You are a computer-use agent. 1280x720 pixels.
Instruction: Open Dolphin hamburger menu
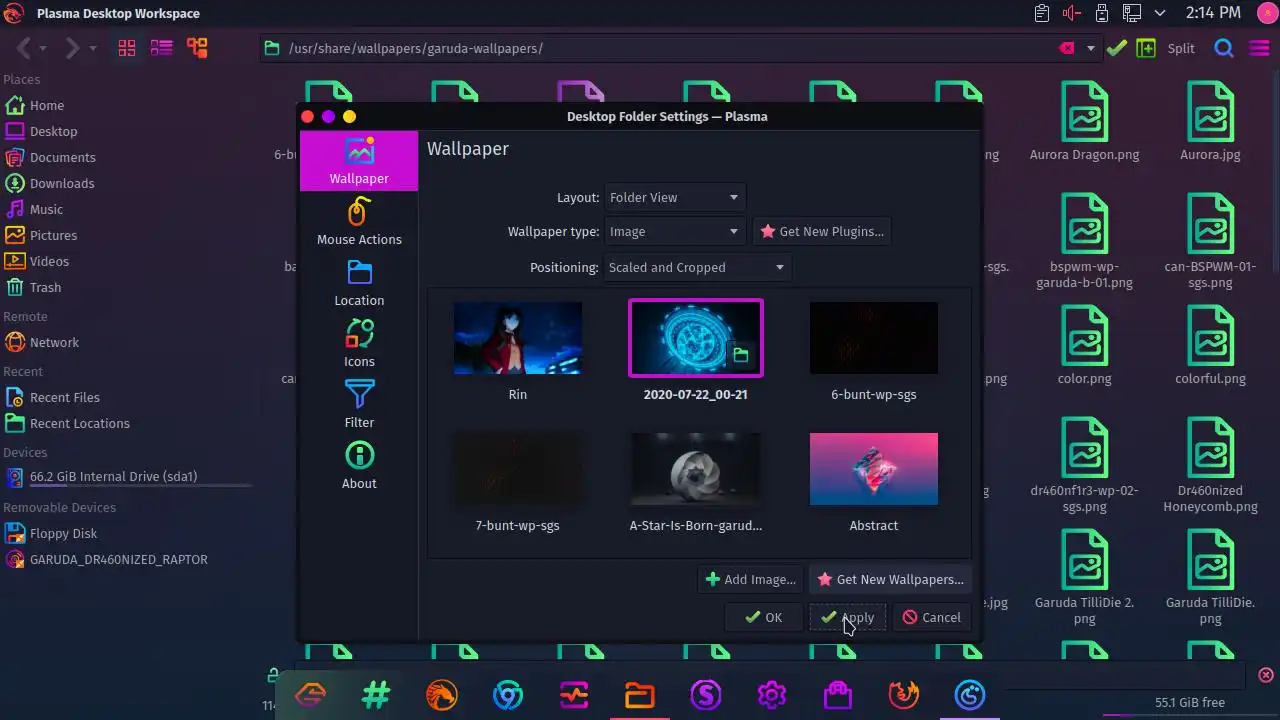pos(1259,48)
